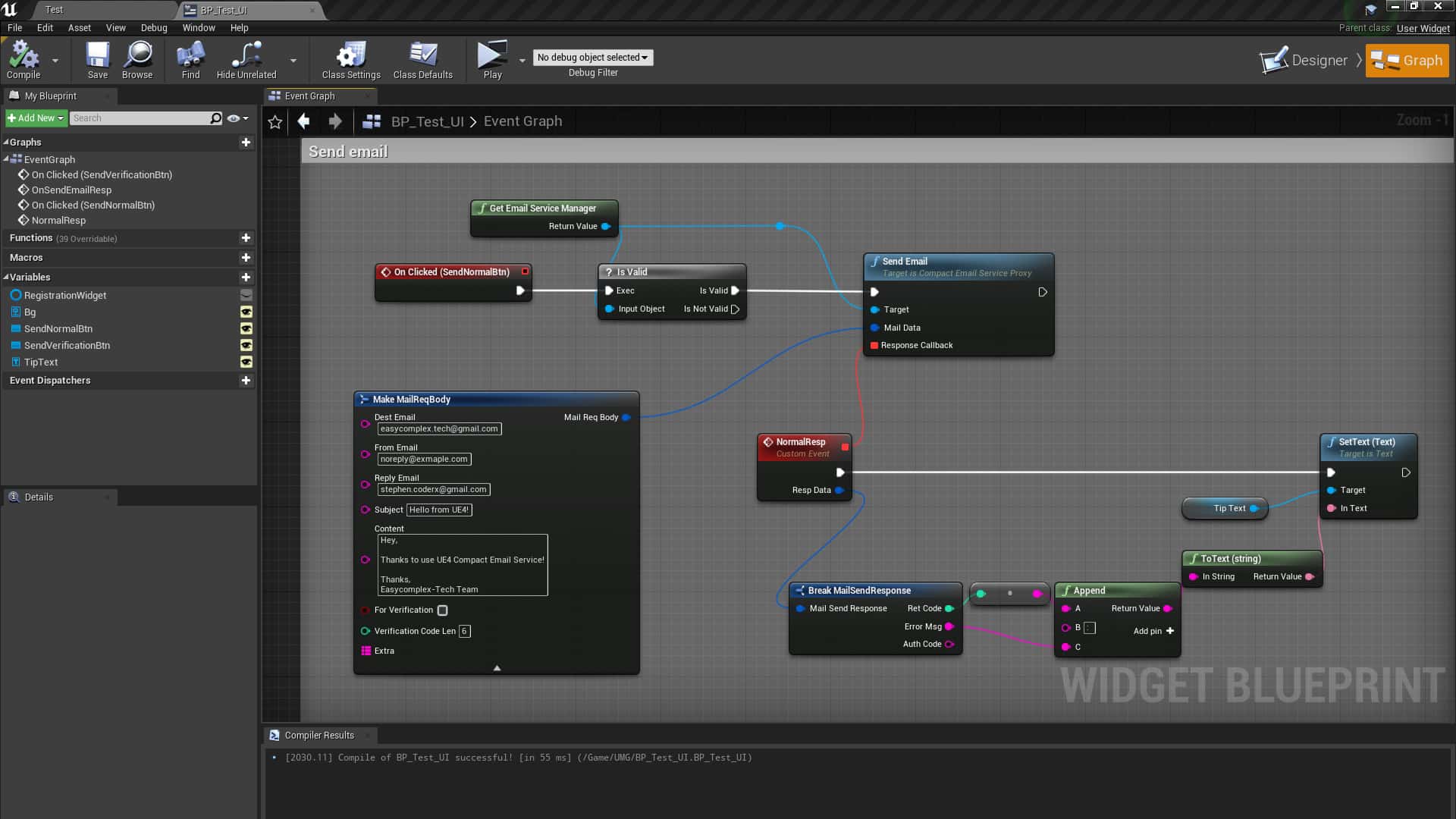Check the For Verification checkbox
This screenshot has height=819, width=1456.
(x=443, y=610)
